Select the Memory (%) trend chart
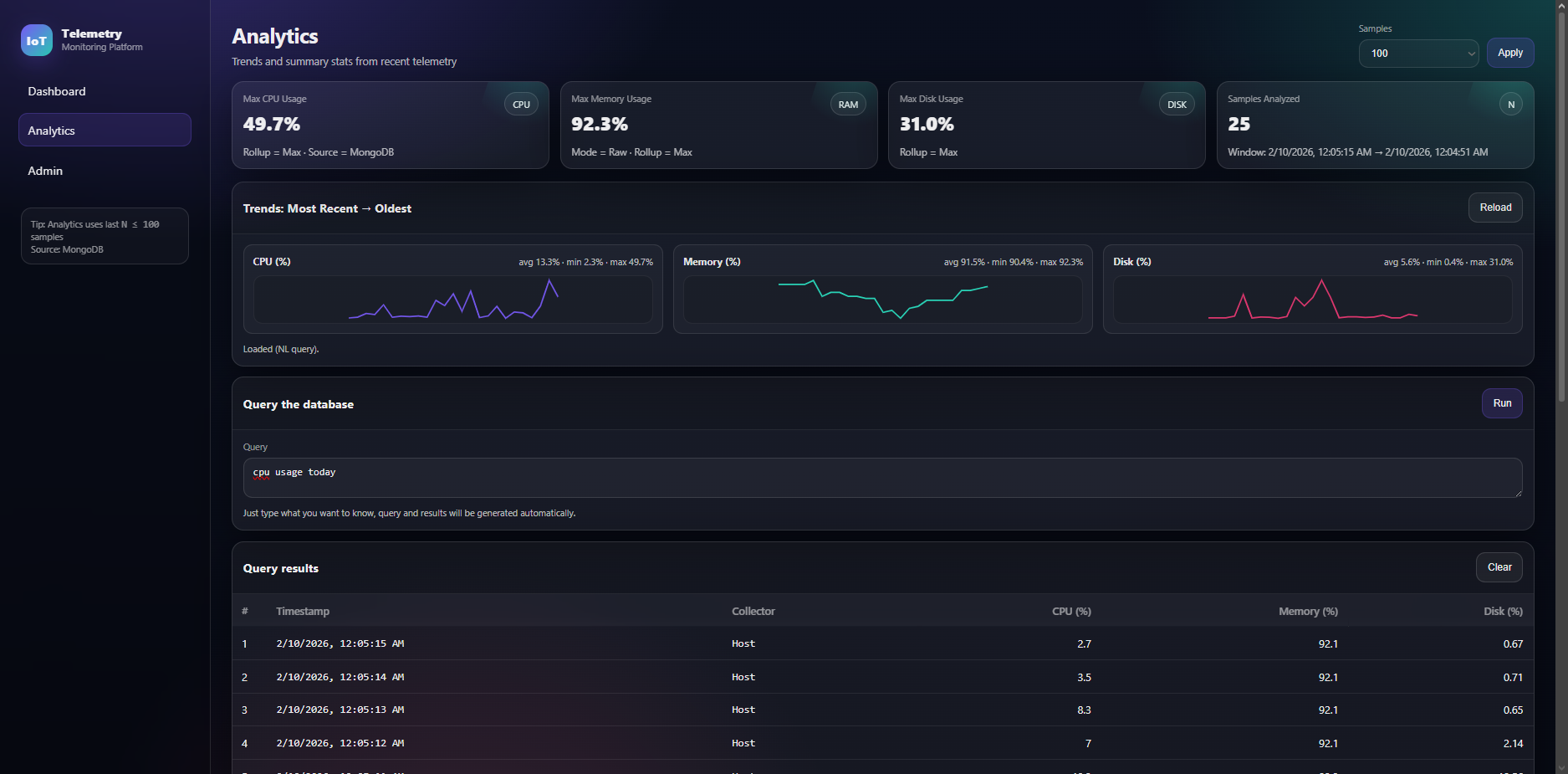The width and height of the screenshot is (1568, 774). (883, 300)
